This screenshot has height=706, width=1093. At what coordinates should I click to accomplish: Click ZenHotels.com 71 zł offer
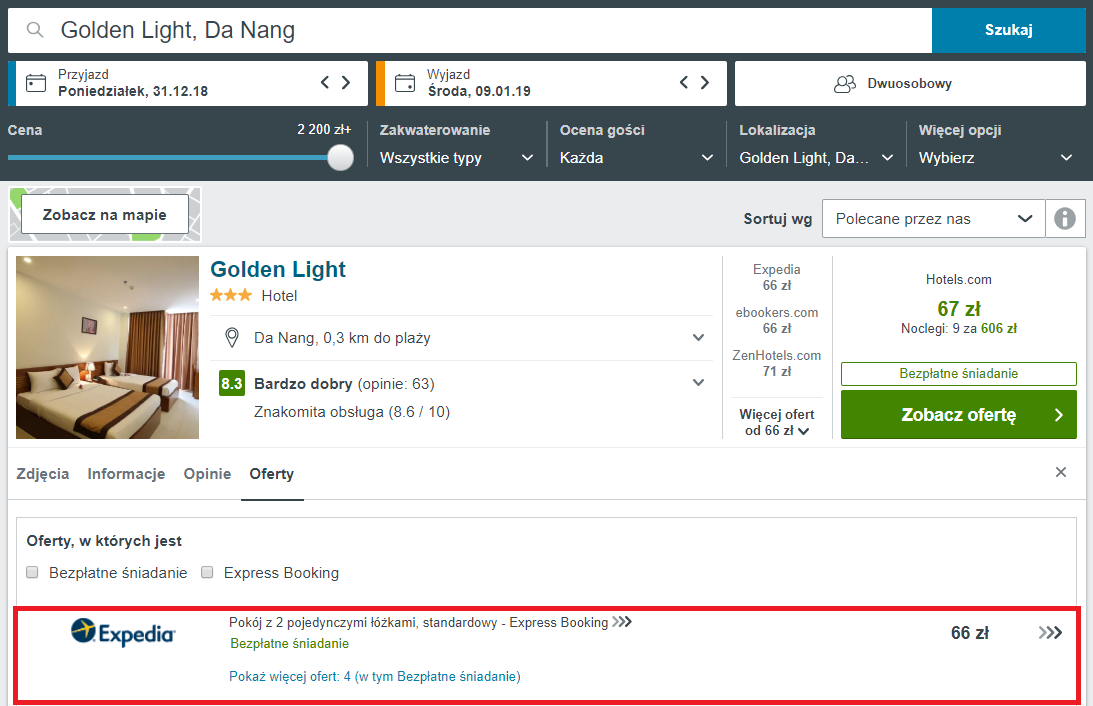click(x=777, y=363)
